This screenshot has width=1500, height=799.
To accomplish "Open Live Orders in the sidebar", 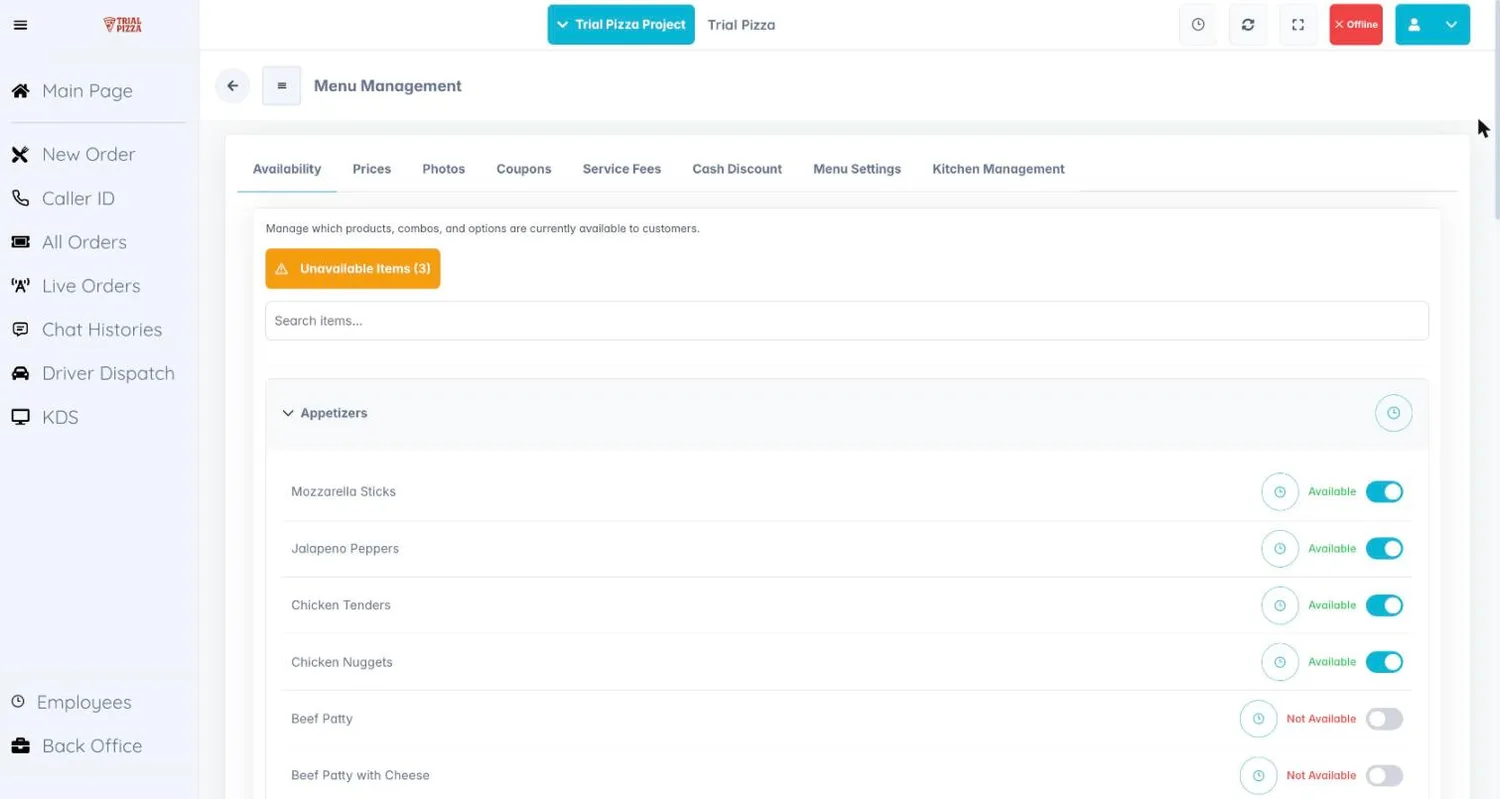I will tap(76, 286).
